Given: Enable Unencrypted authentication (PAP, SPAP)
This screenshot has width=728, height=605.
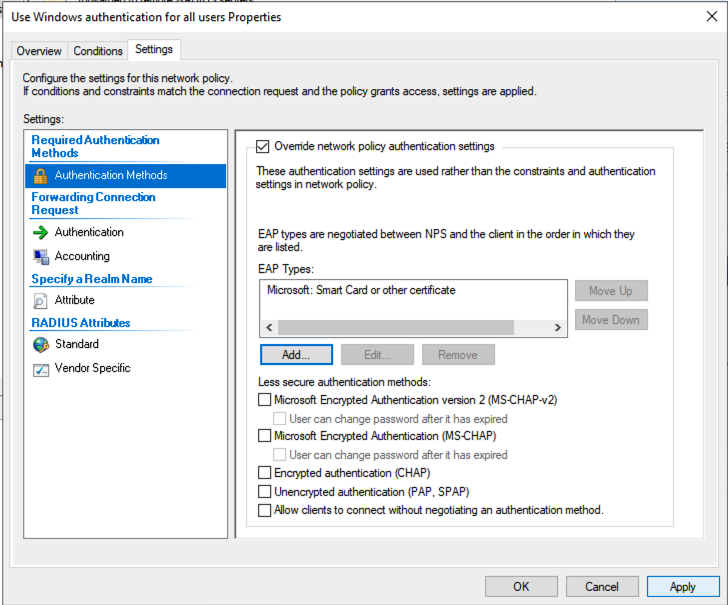Looking at the screenshot, I should 264,491.
